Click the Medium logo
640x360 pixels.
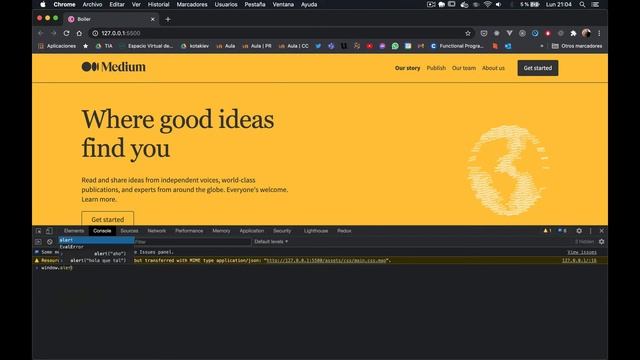113,67
